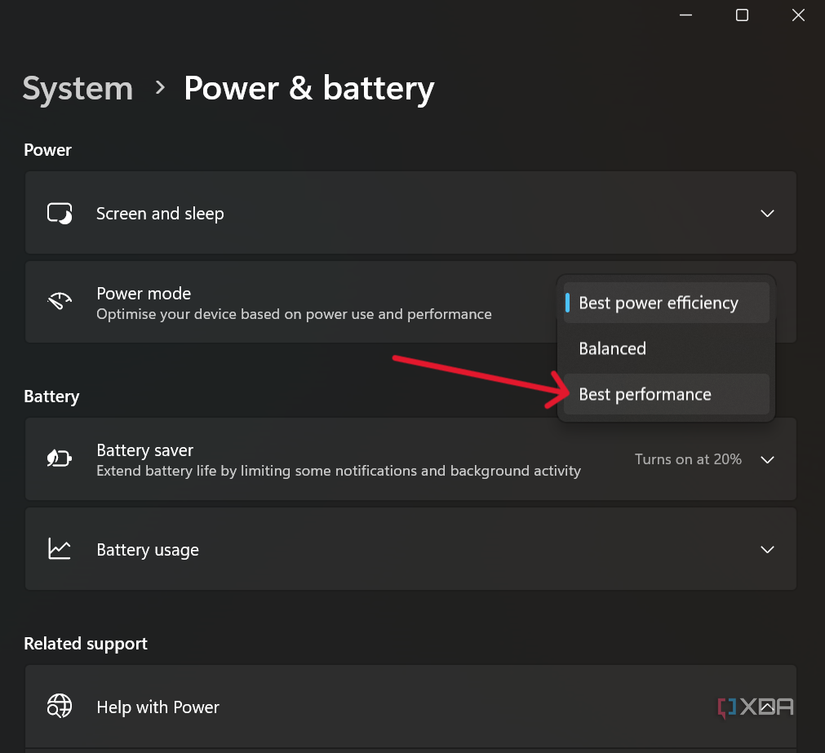
Task: Click the Battery usage chart icon
Action: click(60, 549)
